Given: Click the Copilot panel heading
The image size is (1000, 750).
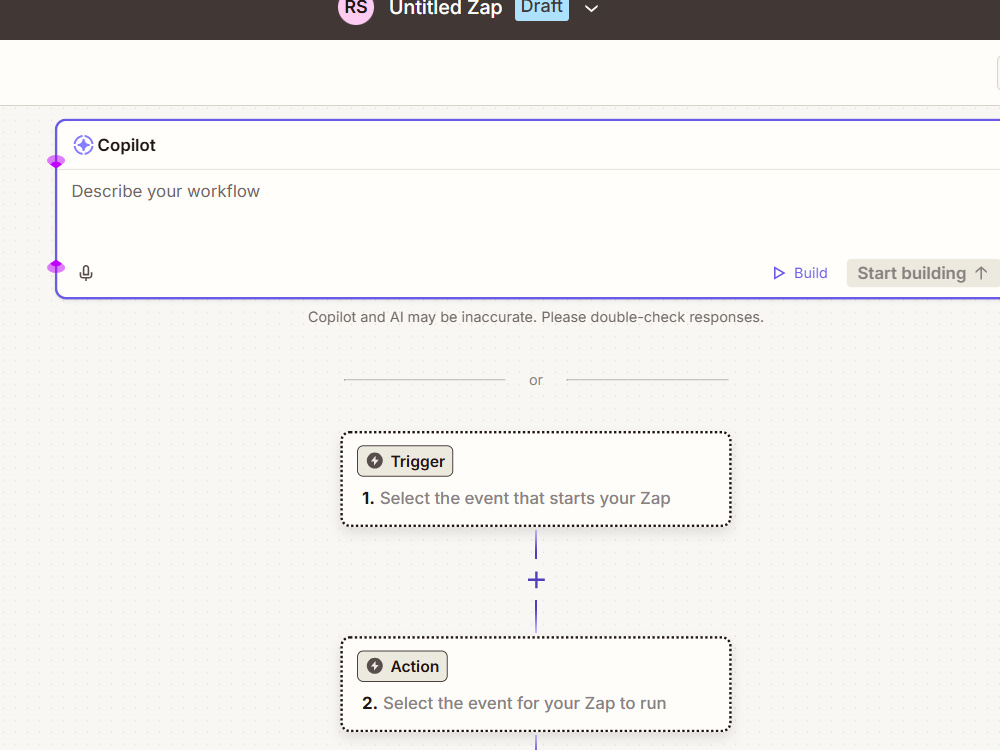Looking at the screenshot, I should [x=126, y=145].
